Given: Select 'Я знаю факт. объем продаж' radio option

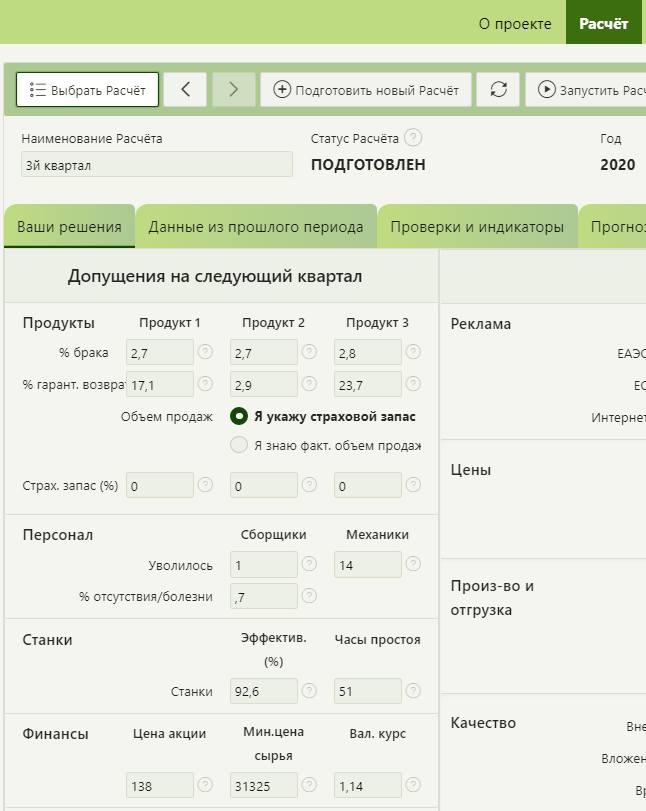Looking at the screenshot, I should pyautogui.click(x=239, y=445).
